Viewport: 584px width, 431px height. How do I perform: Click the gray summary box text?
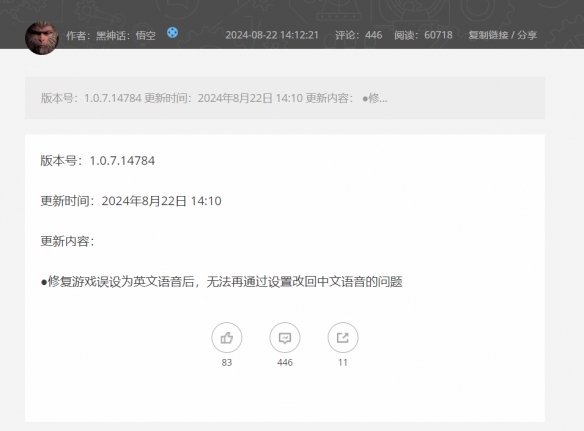[x=214, y=98]
